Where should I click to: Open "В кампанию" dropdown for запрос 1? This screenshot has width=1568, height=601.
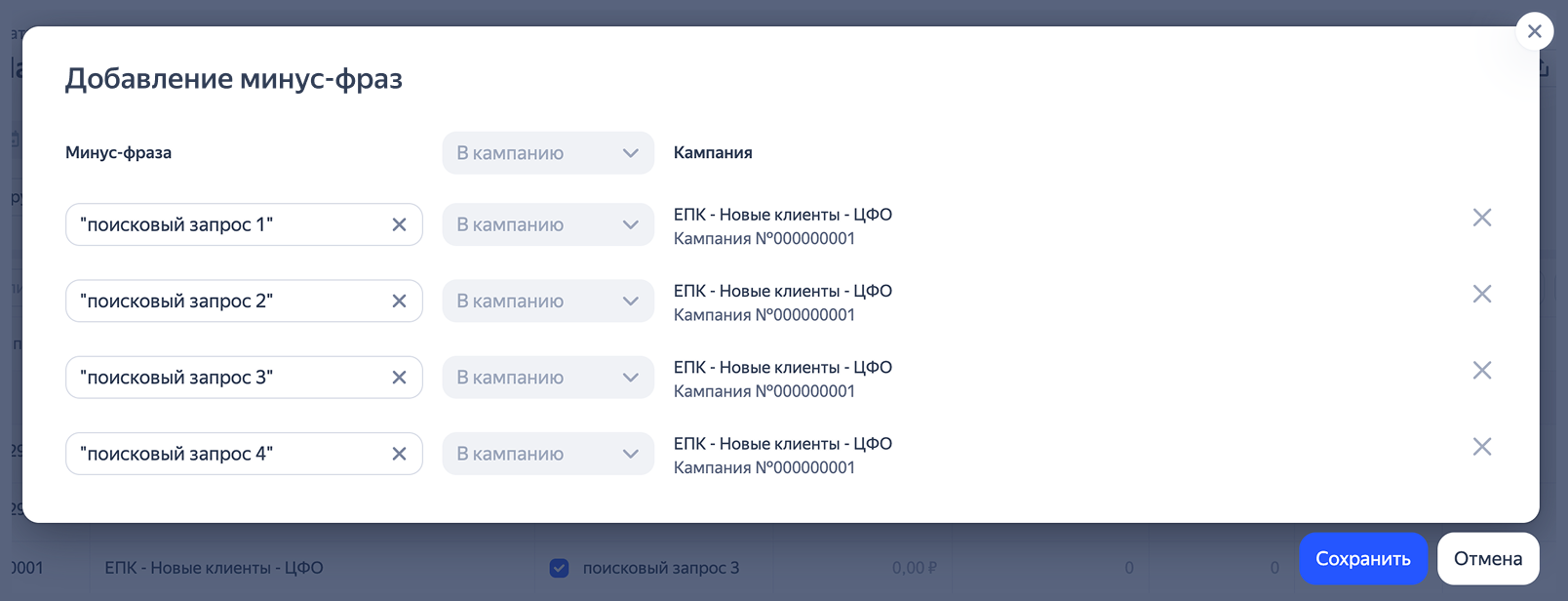(547, 225)
